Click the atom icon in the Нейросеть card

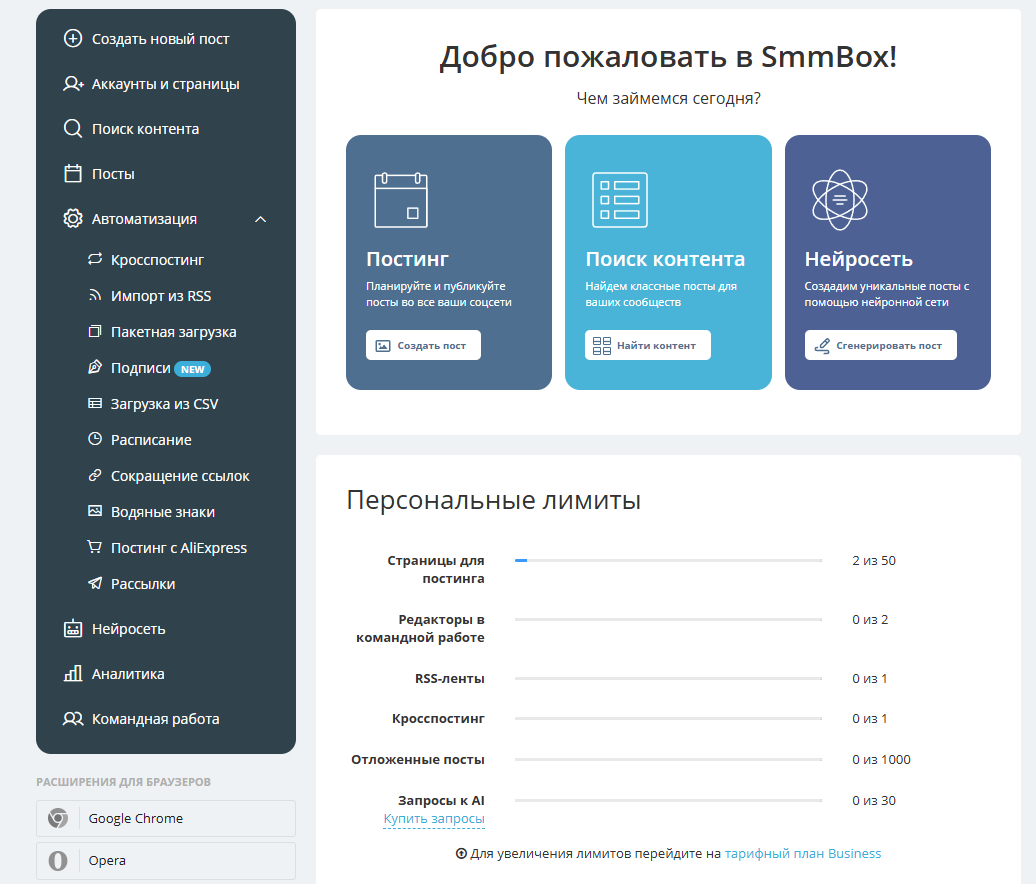(839, 200)
